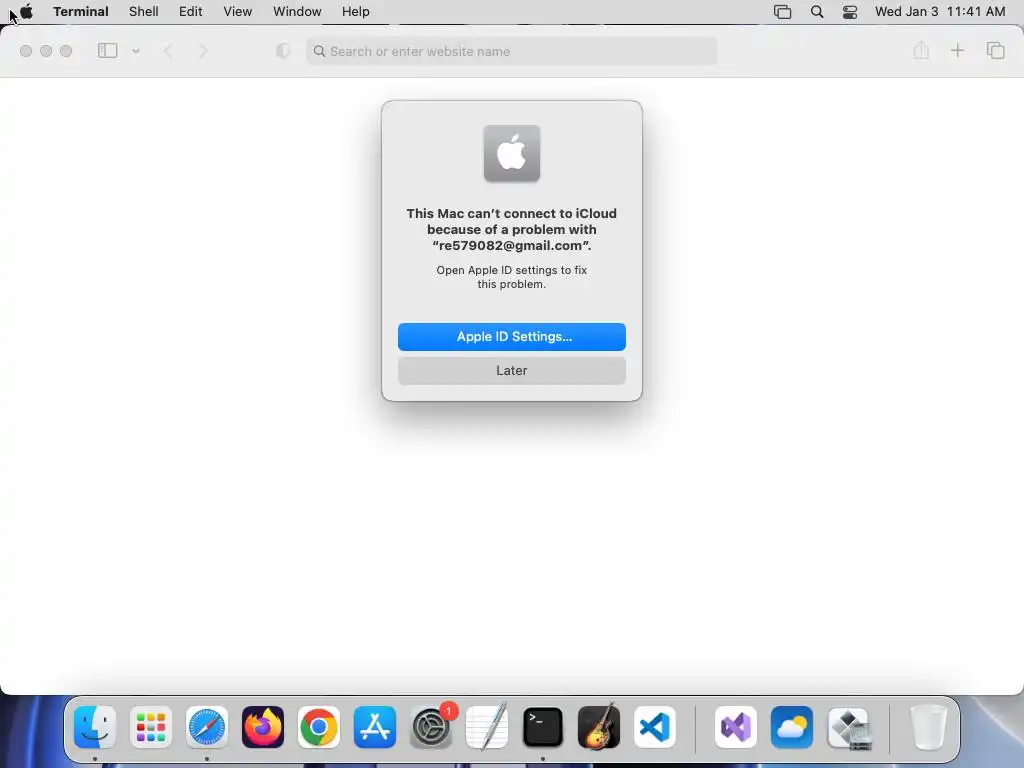
Task: Open Finder from the Dock
Action: click(x=95, y=727)
